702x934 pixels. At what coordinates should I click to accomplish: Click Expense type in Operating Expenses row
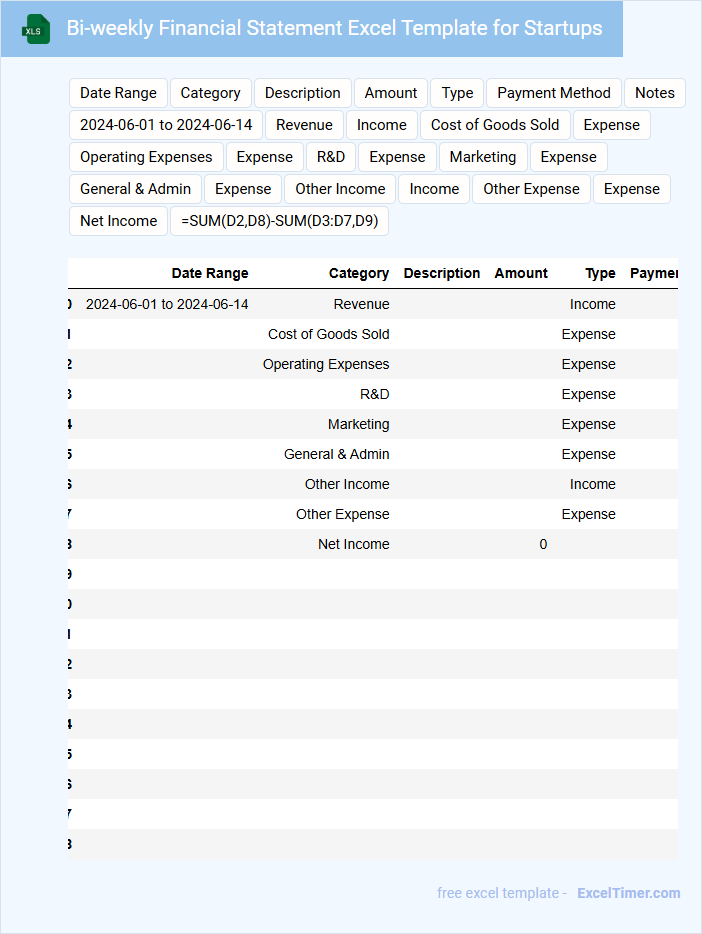click(588, 365)
